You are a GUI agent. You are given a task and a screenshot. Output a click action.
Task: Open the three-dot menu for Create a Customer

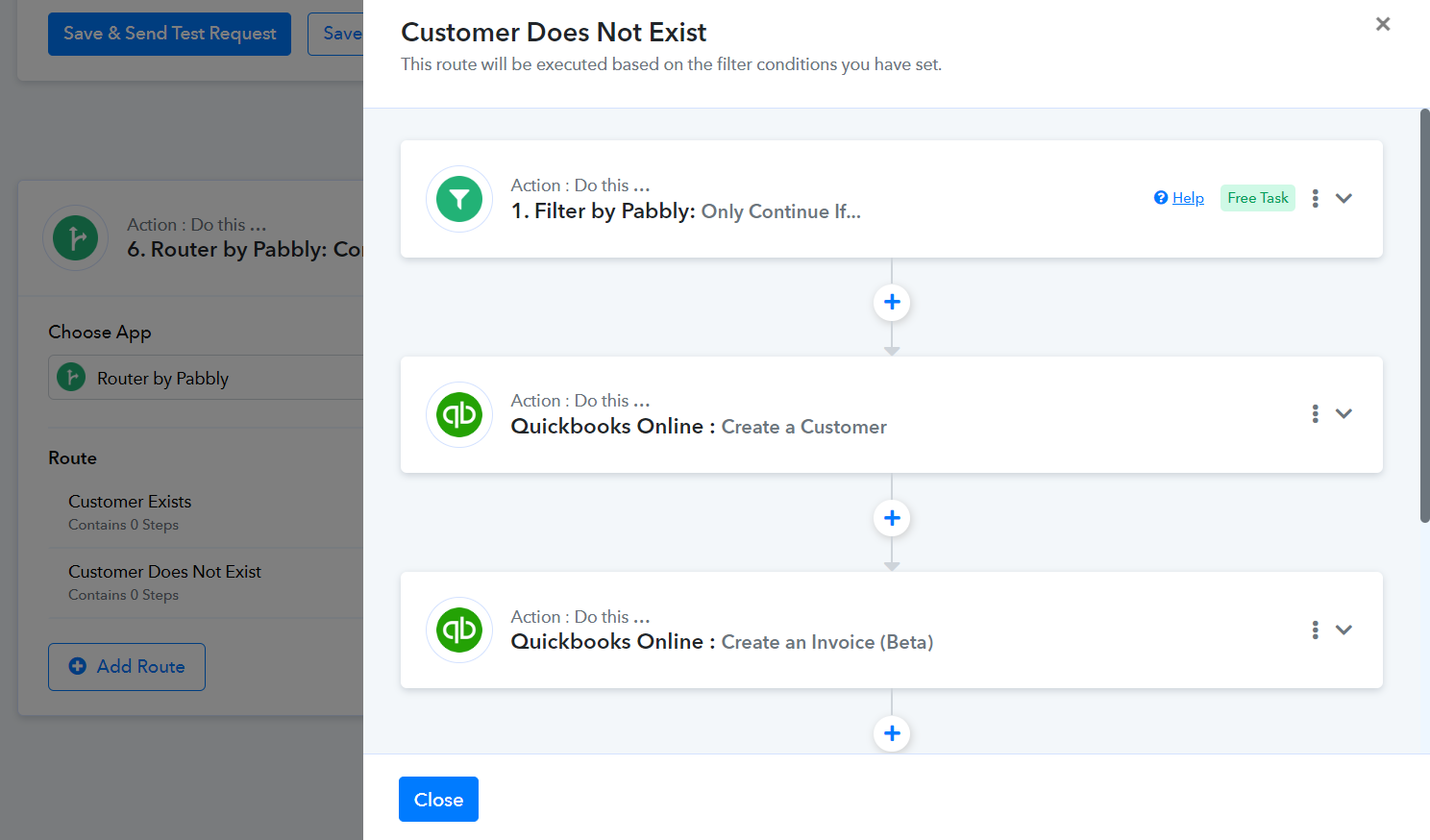click(x=1315, y=413)
